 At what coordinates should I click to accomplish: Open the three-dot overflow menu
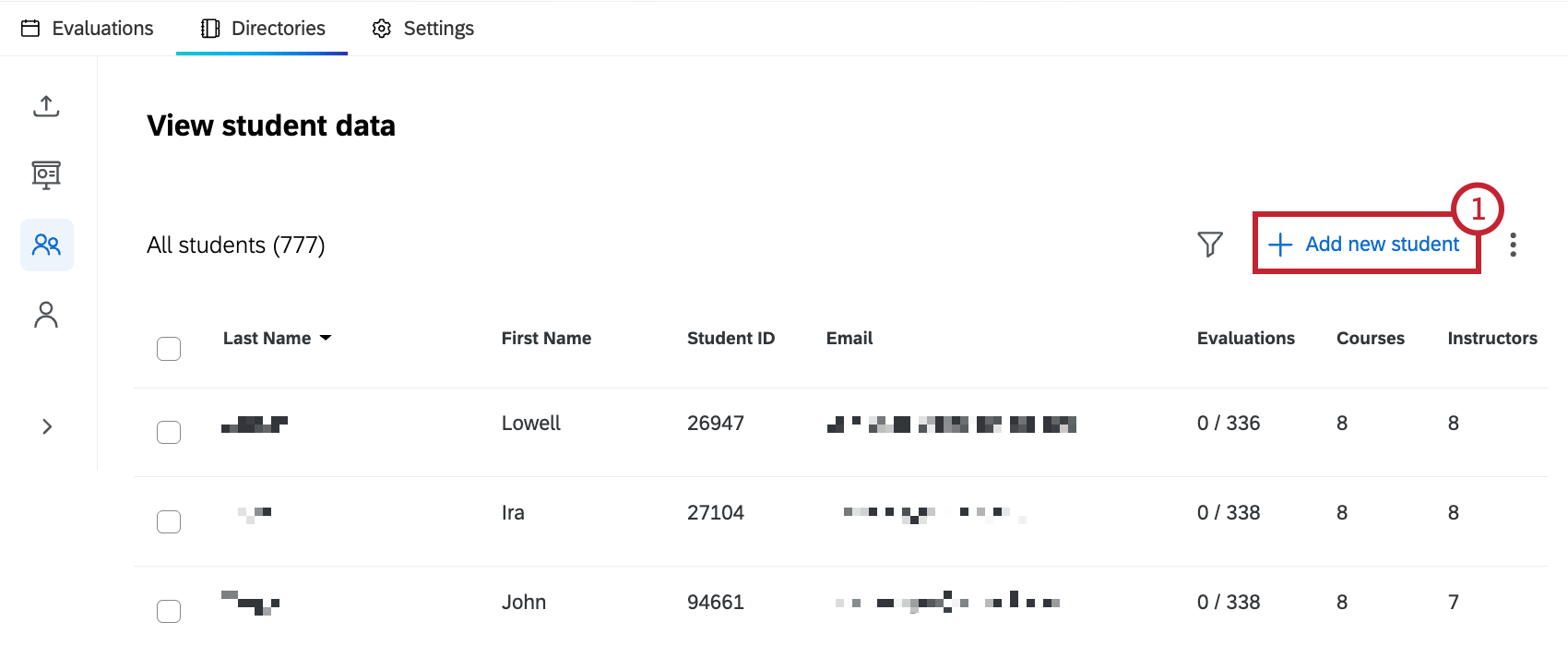(x=1514, y=244)
